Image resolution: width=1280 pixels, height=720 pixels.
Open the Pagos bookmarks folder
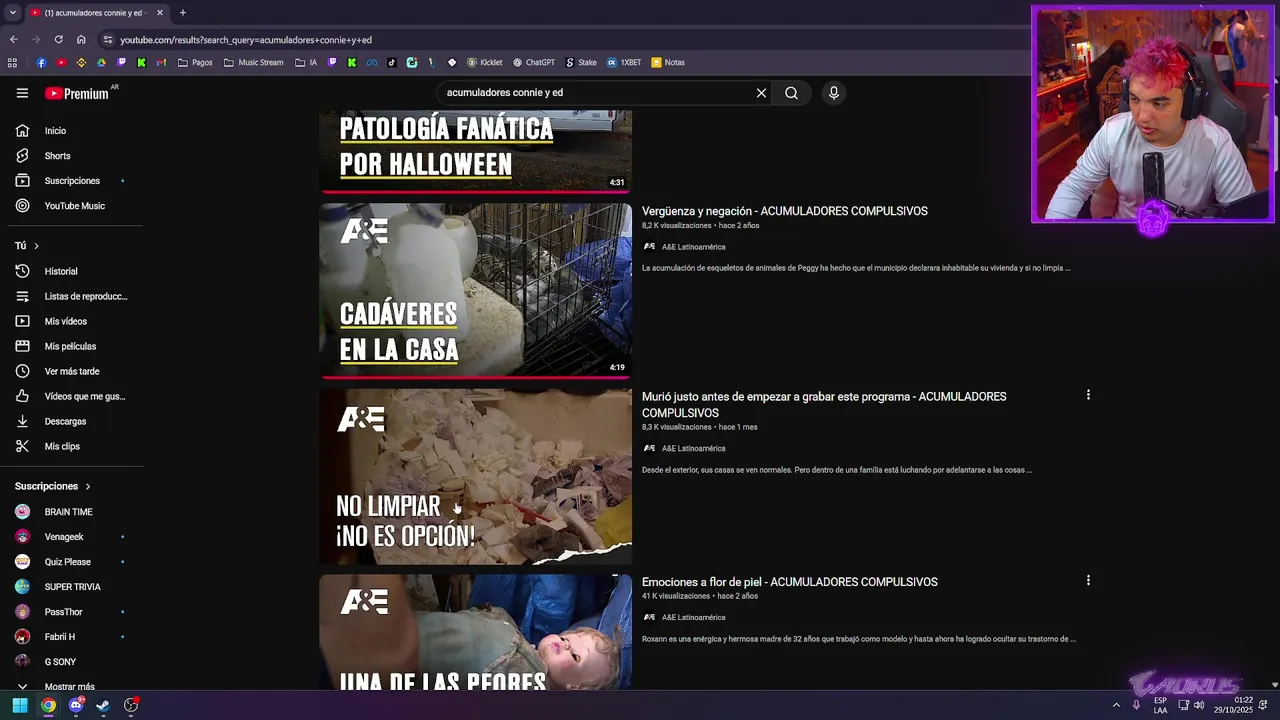coord(195,62)
